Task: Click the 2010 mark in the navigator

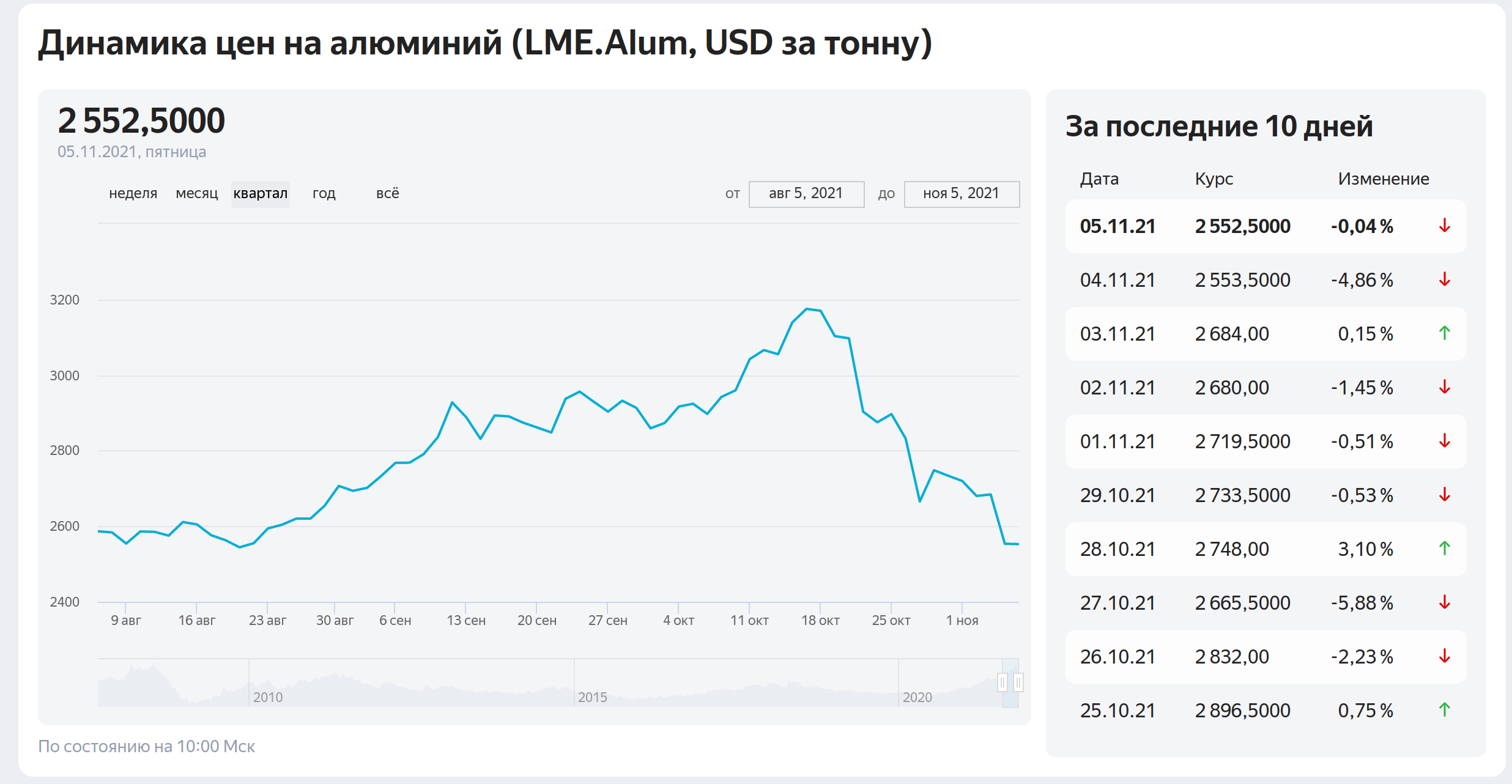Action: pyautogui.click(x=268, y=697)
